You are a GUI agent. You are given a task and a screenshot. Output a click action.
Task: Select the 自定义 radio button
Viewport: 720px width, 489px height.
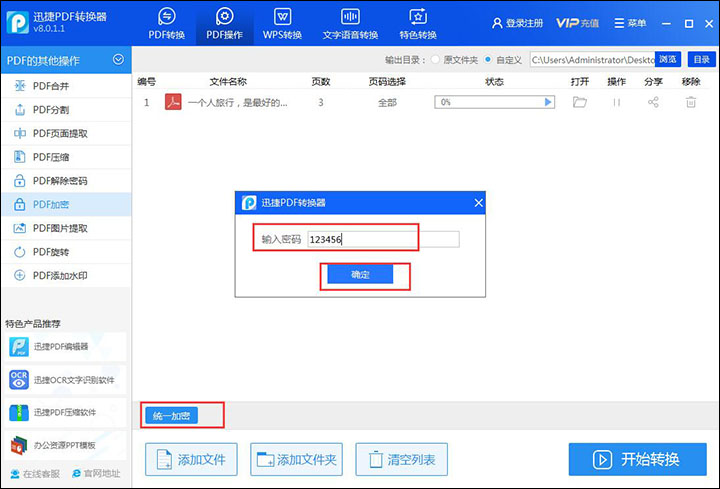pyautogui.click(x=488, y=60)
